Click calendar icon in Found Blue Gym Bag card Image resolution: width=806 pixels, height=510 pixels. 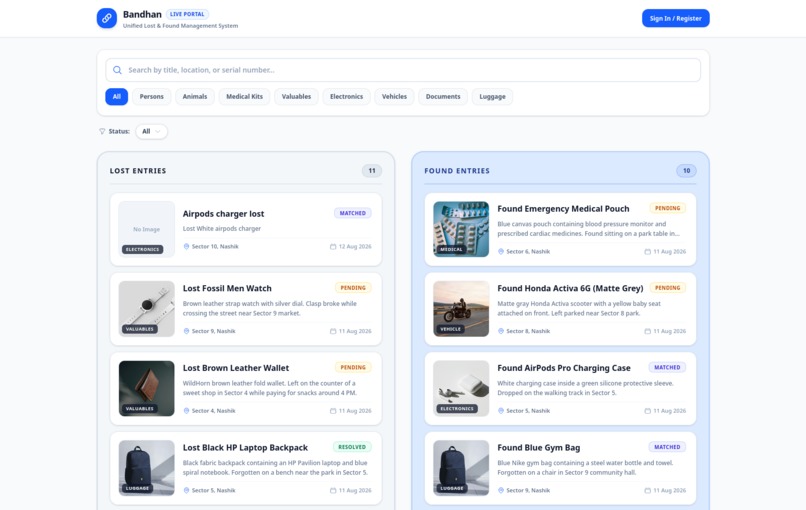point(647,490)
